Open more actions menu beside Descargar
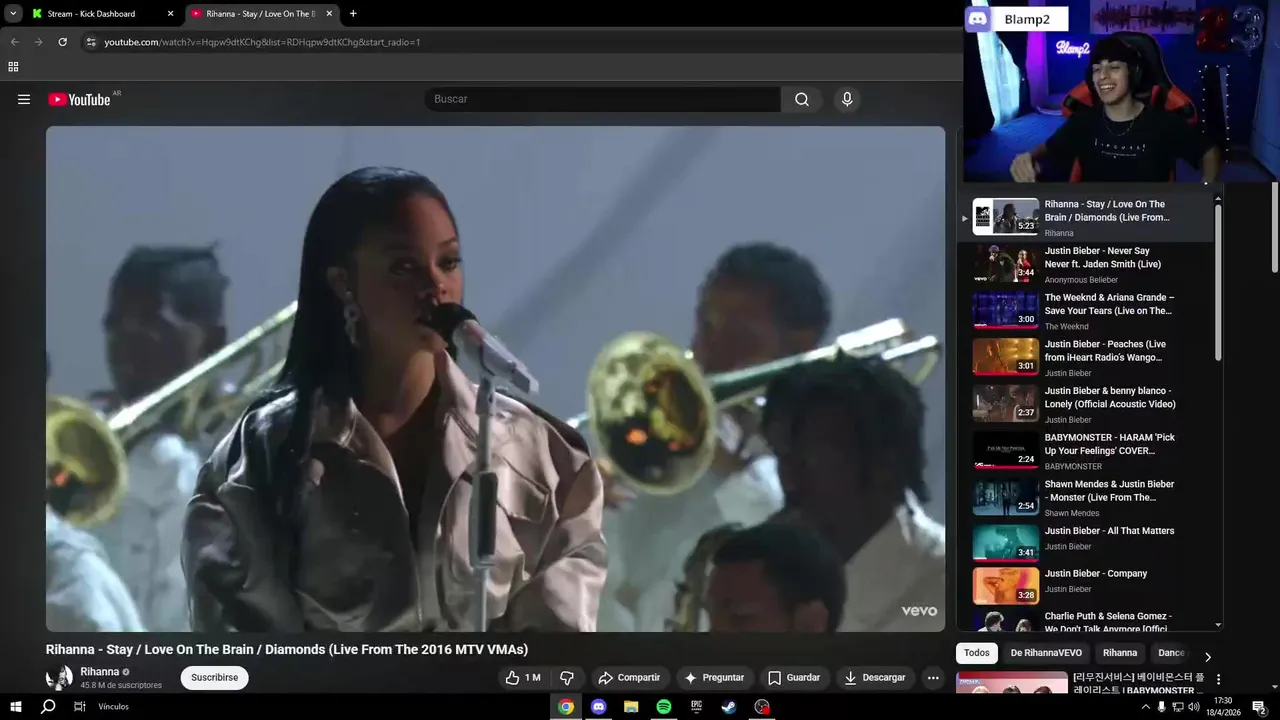Image resolution: width=1280 pixels, height=720 pixels. [x=932, y=677]
